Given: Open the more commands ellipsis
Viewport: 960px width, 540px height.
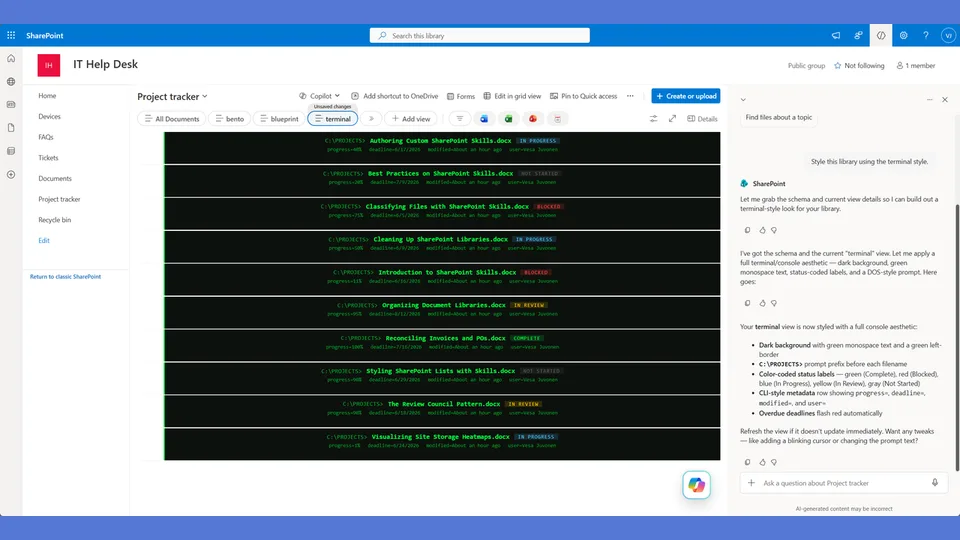Looking at the screenshot, I should pyautogui.click(x=630, y=96).
